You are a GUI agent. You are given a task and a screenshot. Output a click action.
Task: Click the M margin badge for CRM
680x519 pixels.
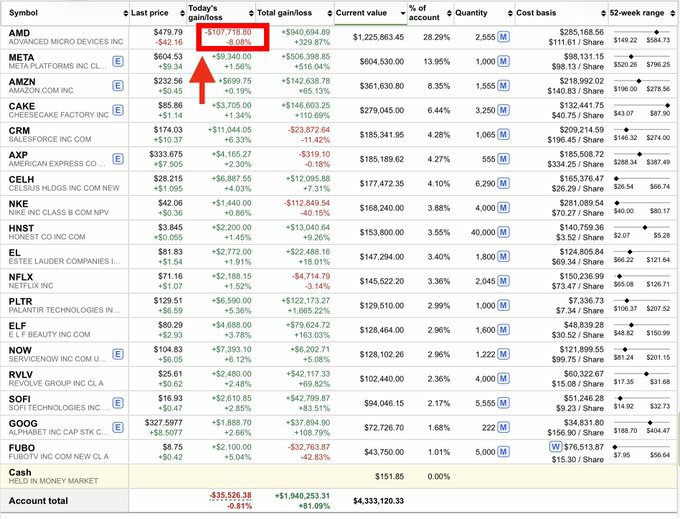point(503,134)
